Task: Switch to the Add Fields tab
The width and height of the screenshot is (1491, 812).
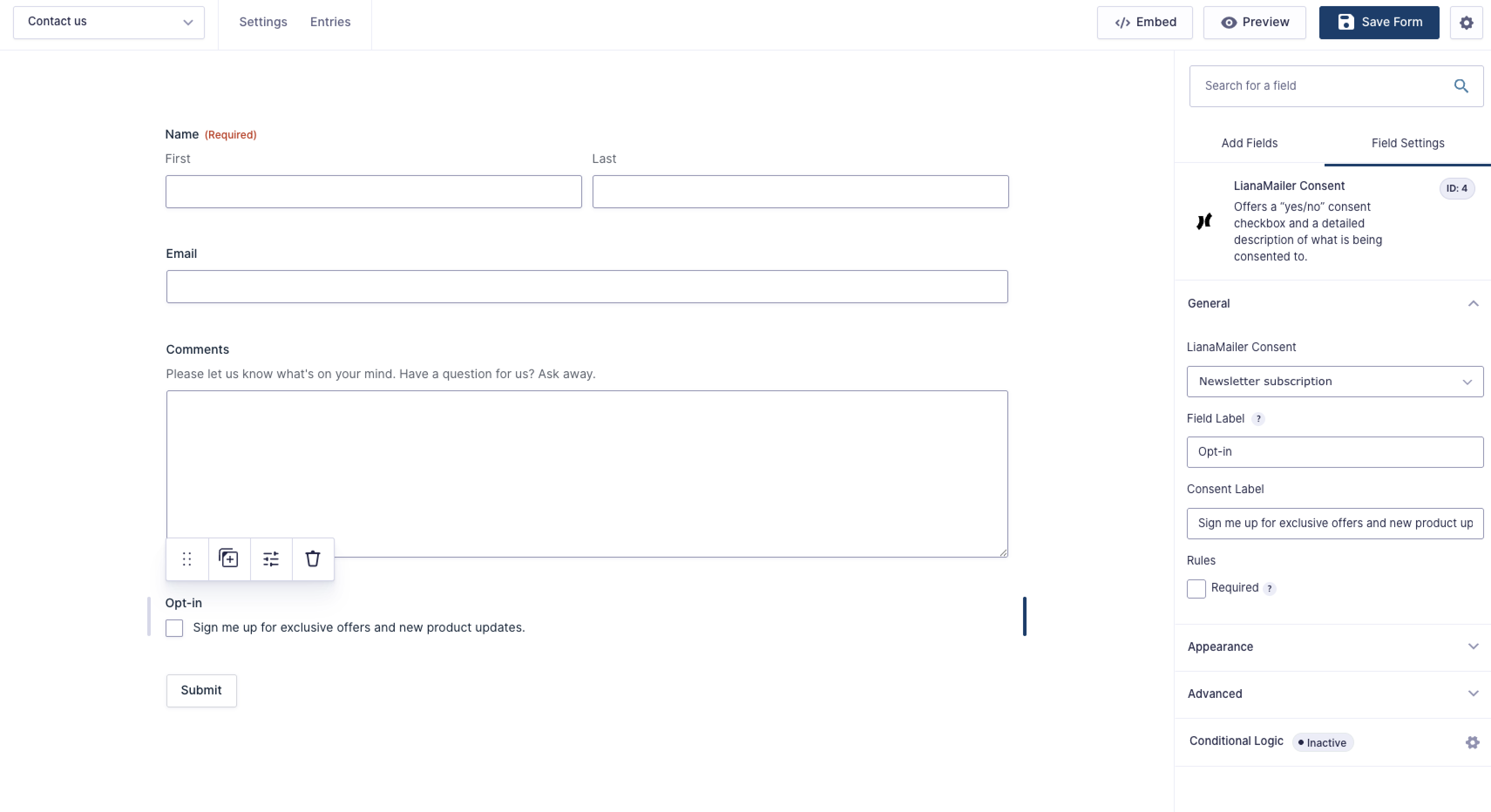Action: [x=1249, y=143]
